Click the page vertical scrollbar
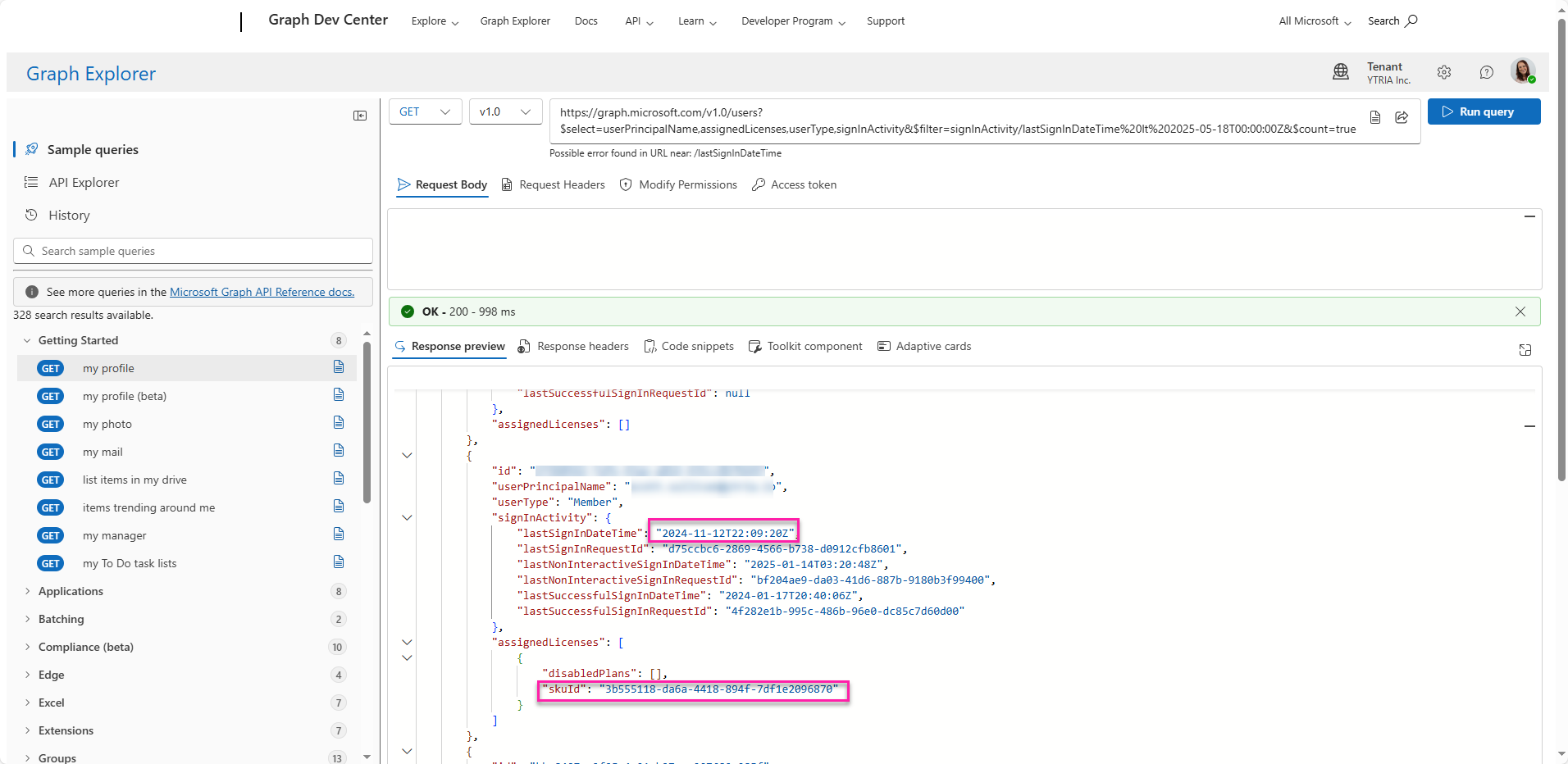This screenshot has width=1568, height=764. [x=1561, y=250]
